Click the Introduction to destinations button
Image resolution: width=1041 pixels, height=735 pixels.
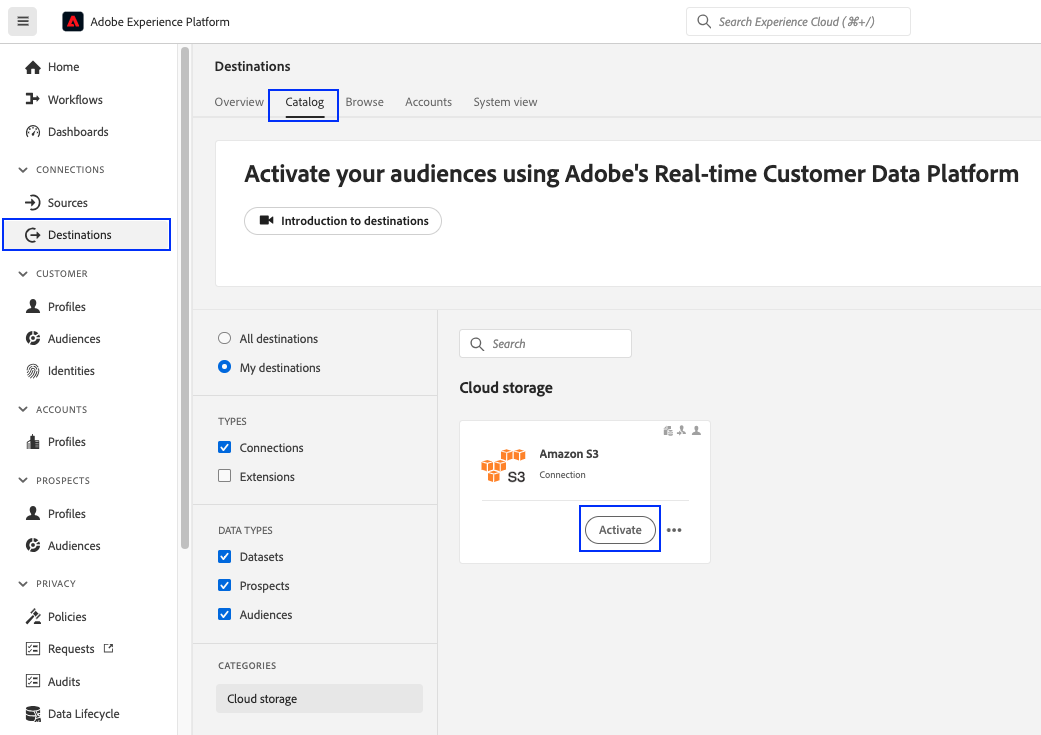tap(343, 221)
